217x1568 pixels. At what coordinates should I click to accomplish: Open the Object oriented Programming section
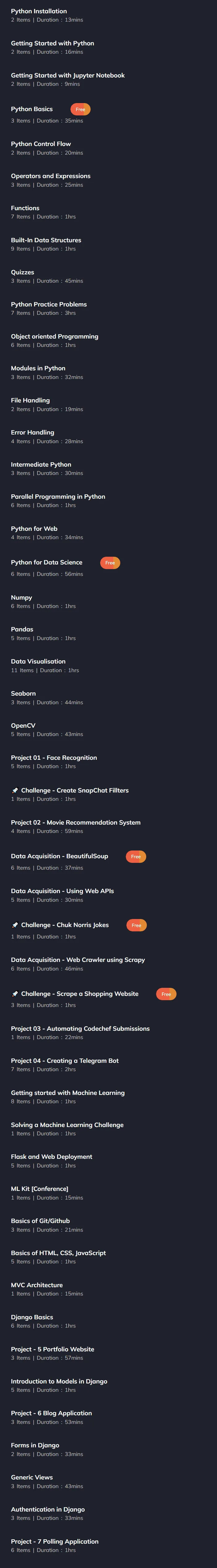coord(108,340)
